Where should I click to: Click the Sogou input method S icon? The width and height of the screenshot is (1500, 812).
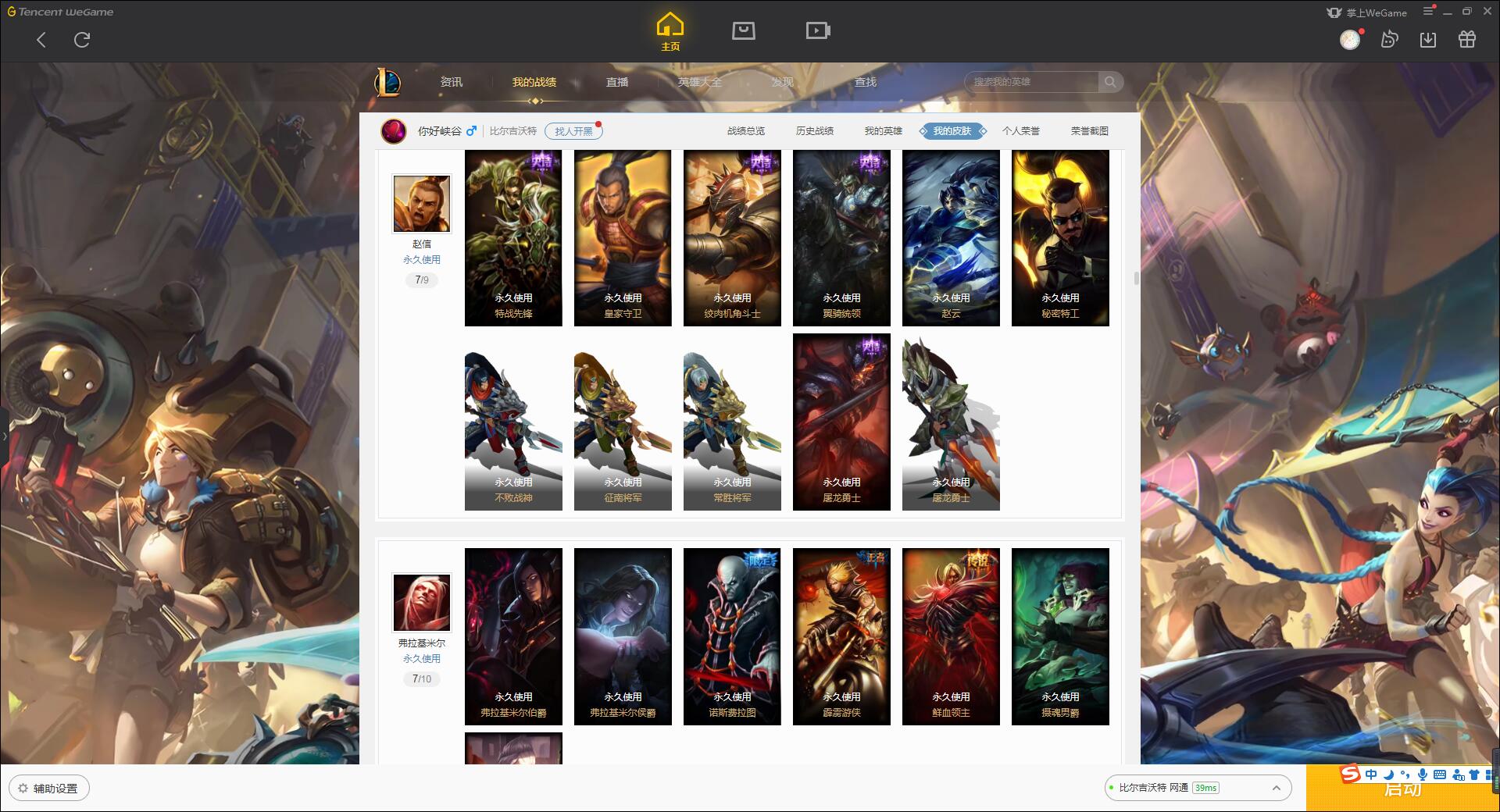(1351, 775)
